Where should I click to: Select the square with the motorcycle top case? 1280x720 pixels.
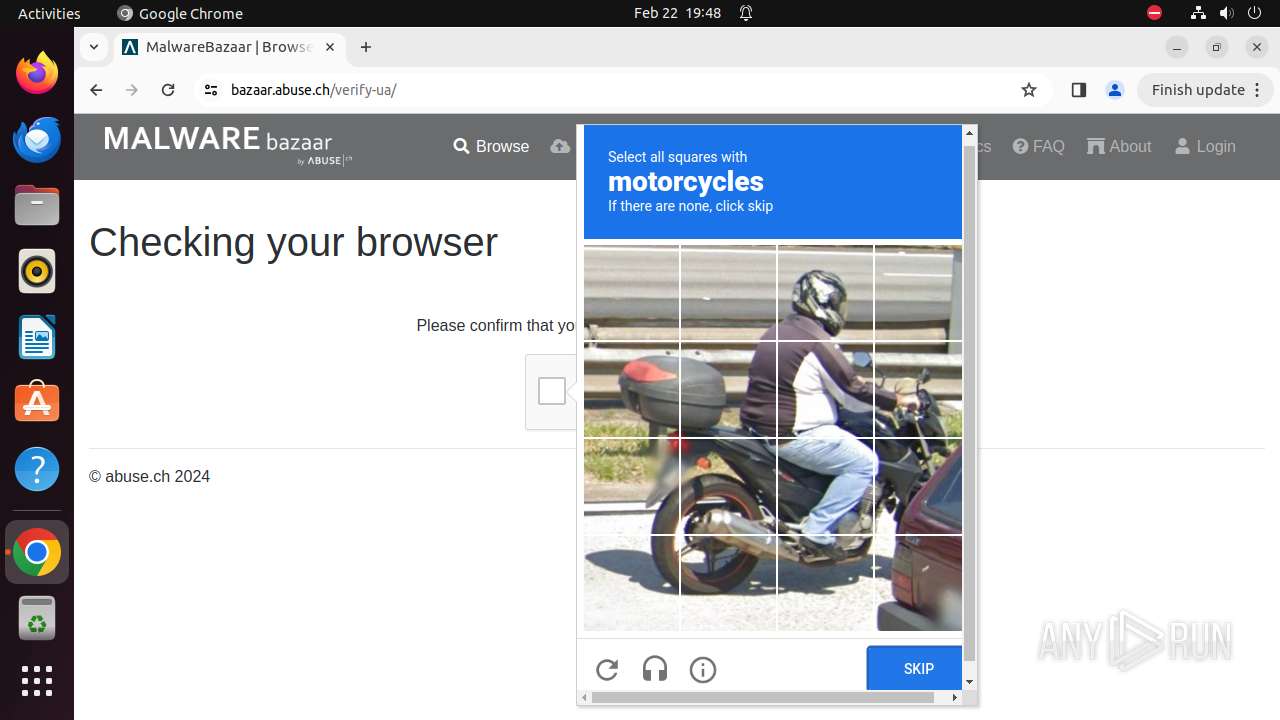click(x=631, y=390)
